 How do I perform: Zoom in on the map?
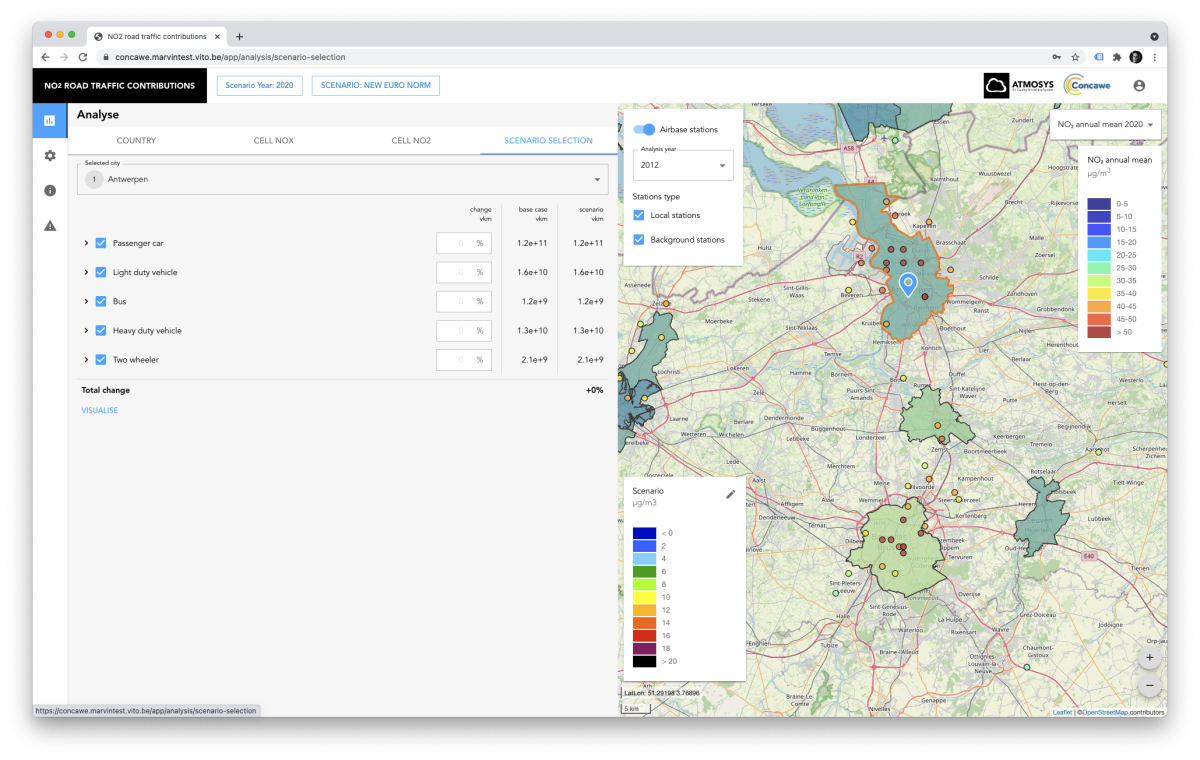tap(1149, 658)
